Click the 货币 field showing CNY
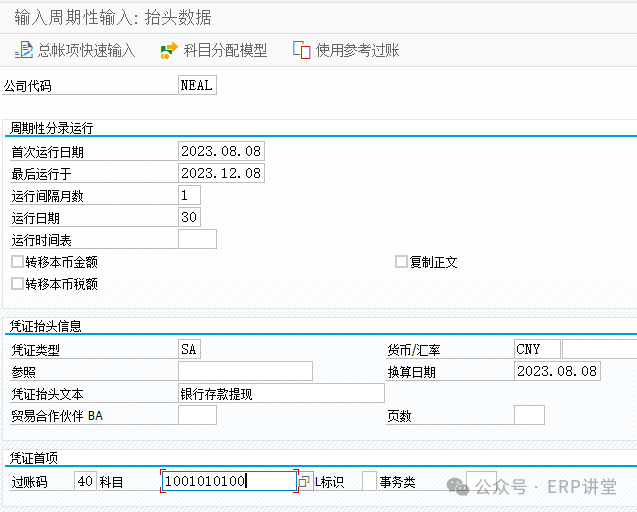637x512 pixels. (536, 349)
